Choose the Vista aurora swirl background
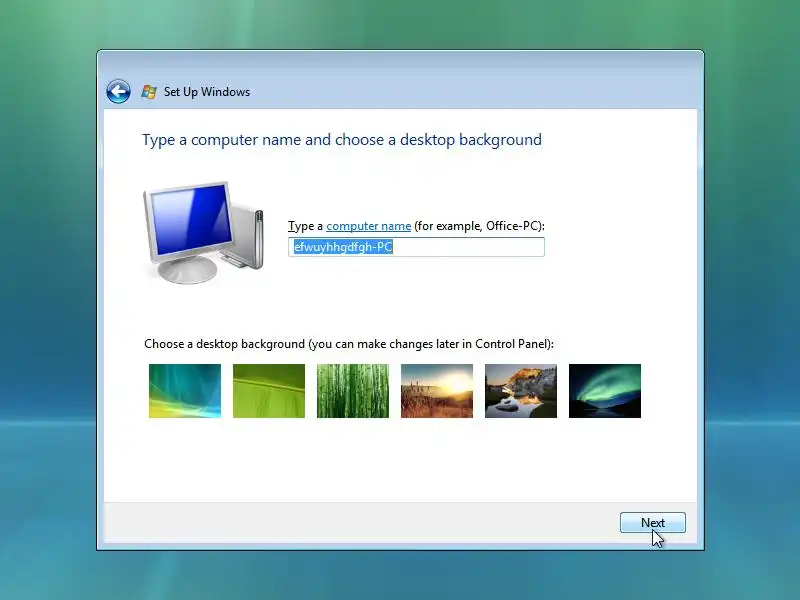The height and width of the screenshot is (600, 800). pyautogui.click(x=185, y=391)
